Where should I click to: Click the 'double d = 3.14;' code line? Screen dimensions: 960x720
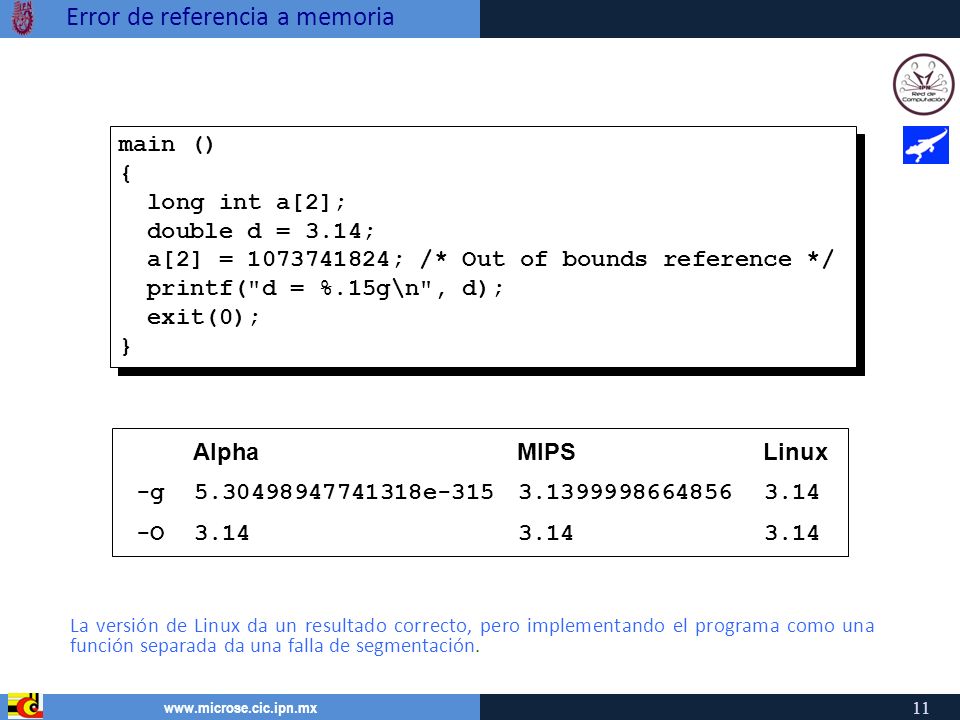point(260,231)
